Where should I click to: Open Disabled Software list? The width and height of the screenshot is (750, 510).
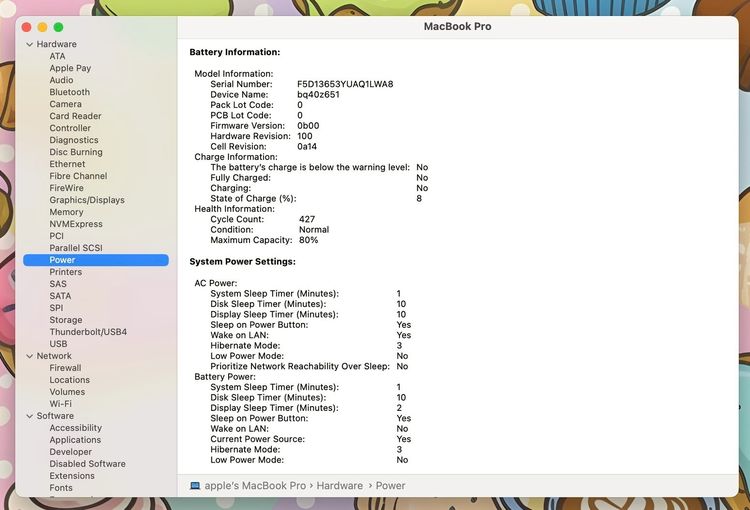(x=88, y=464)
